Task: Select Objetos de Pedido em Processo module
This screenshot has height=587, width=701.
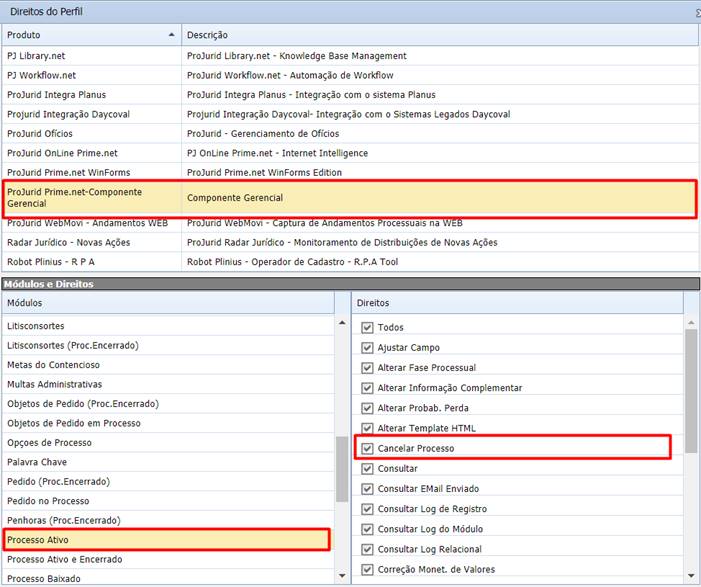Action: [x=168, y=423]
